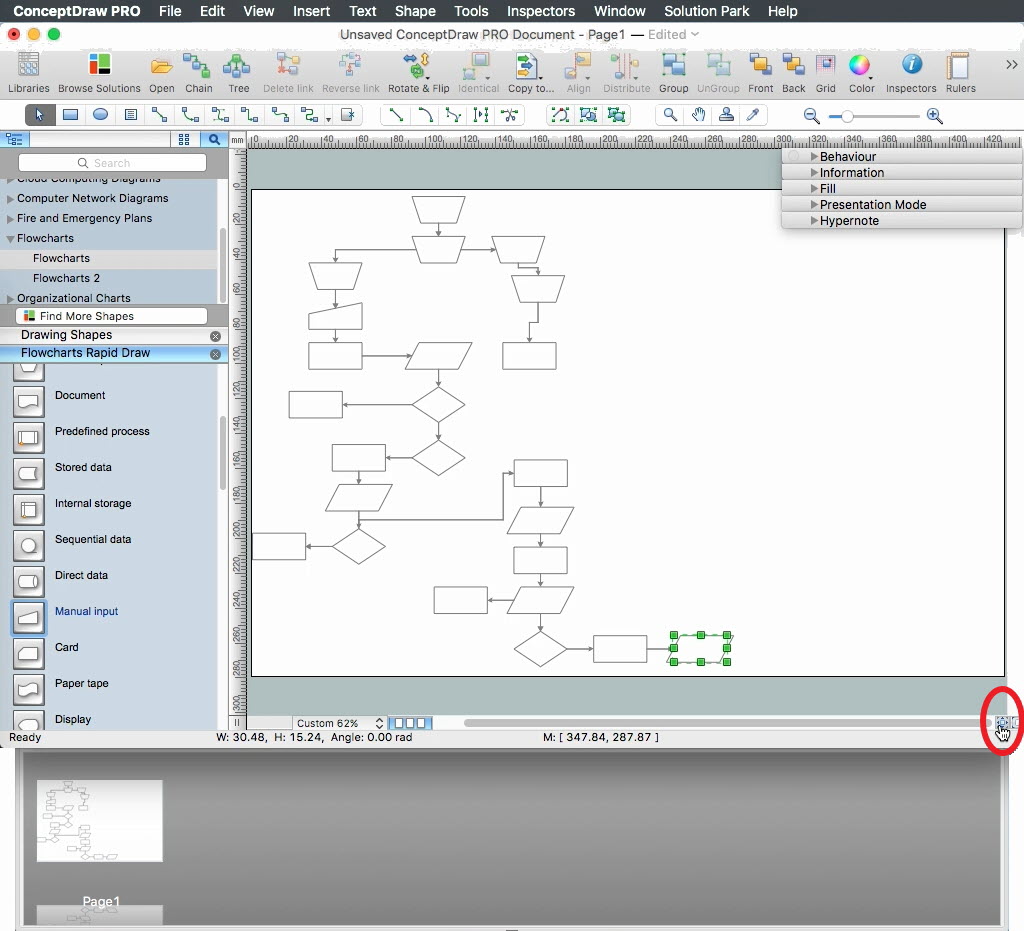Select the Ellipse drawing tool

tap(100, 115)
